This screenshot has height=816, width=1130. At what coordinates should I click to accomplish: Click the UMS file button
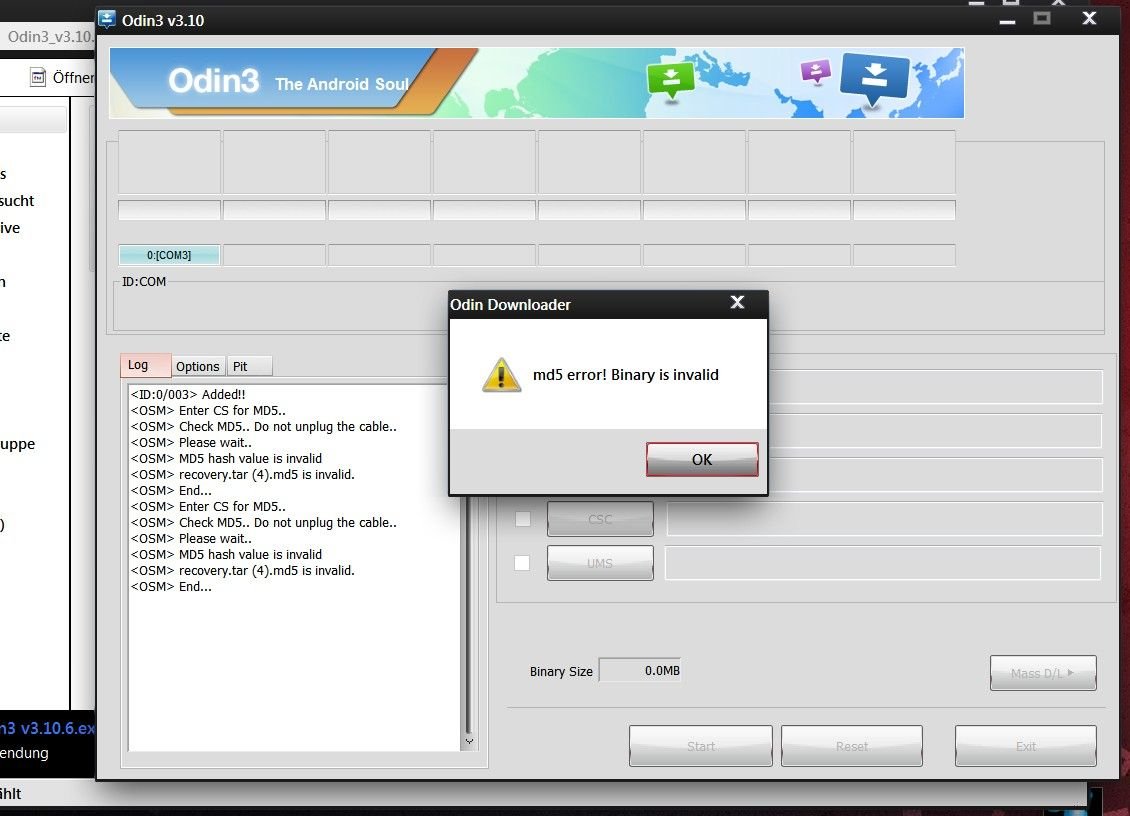[600, 563]
